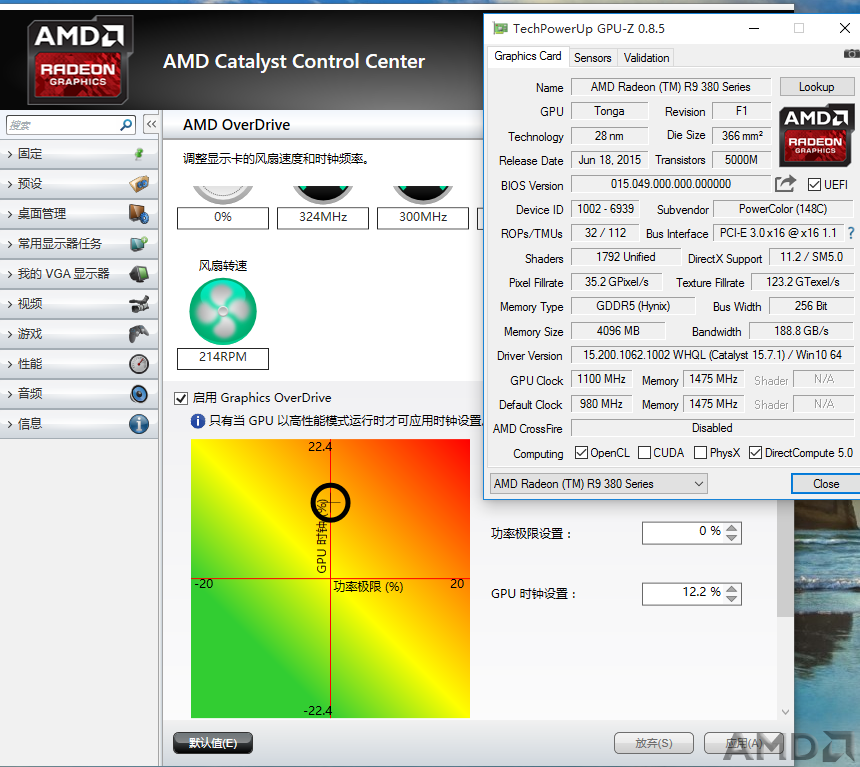Decrease the GPU 时钟设置 value with down arrow
This screenshot has height=767, width=860.
[732, 599]
